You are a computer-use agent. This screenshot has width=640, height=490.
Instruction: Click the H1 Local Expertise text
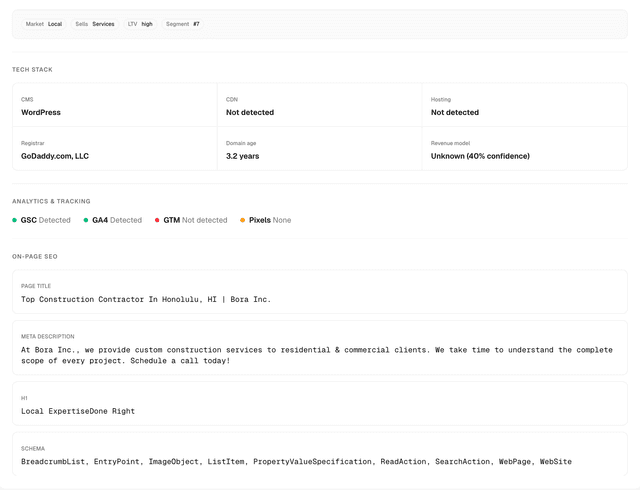pos(78,411)
